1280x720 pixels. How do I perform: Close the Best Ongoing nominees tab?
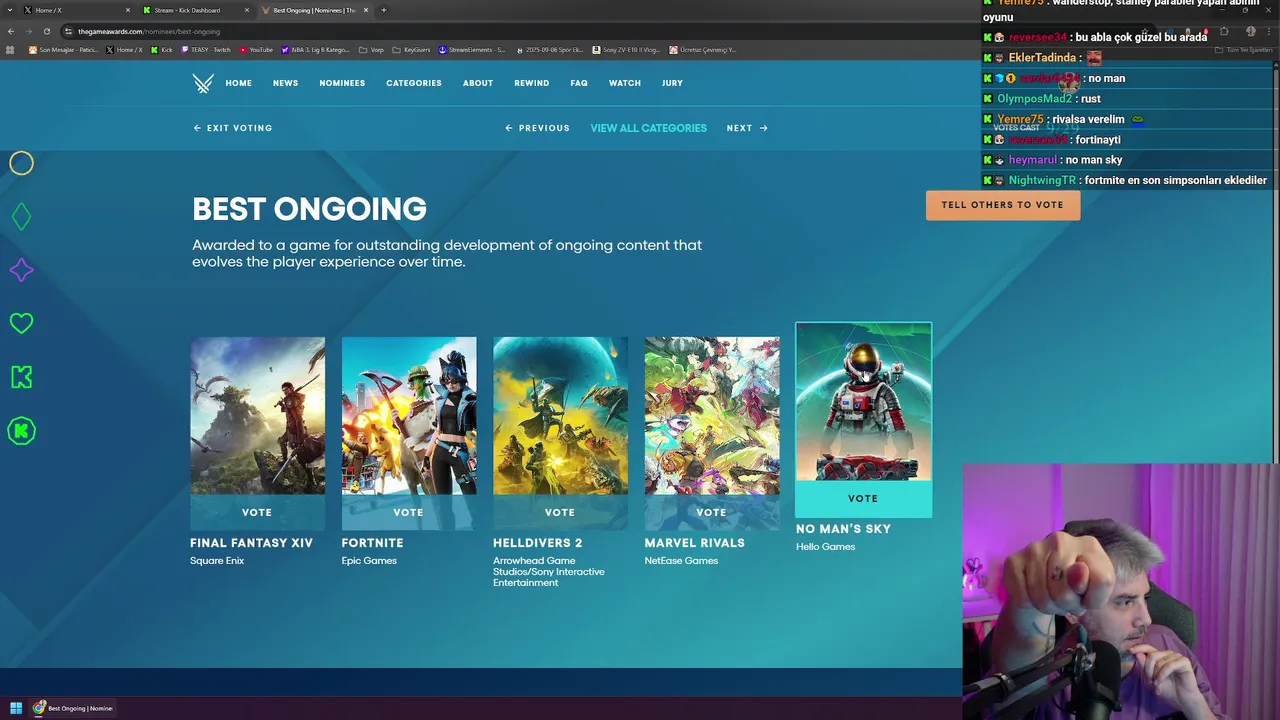click(366, 10)
